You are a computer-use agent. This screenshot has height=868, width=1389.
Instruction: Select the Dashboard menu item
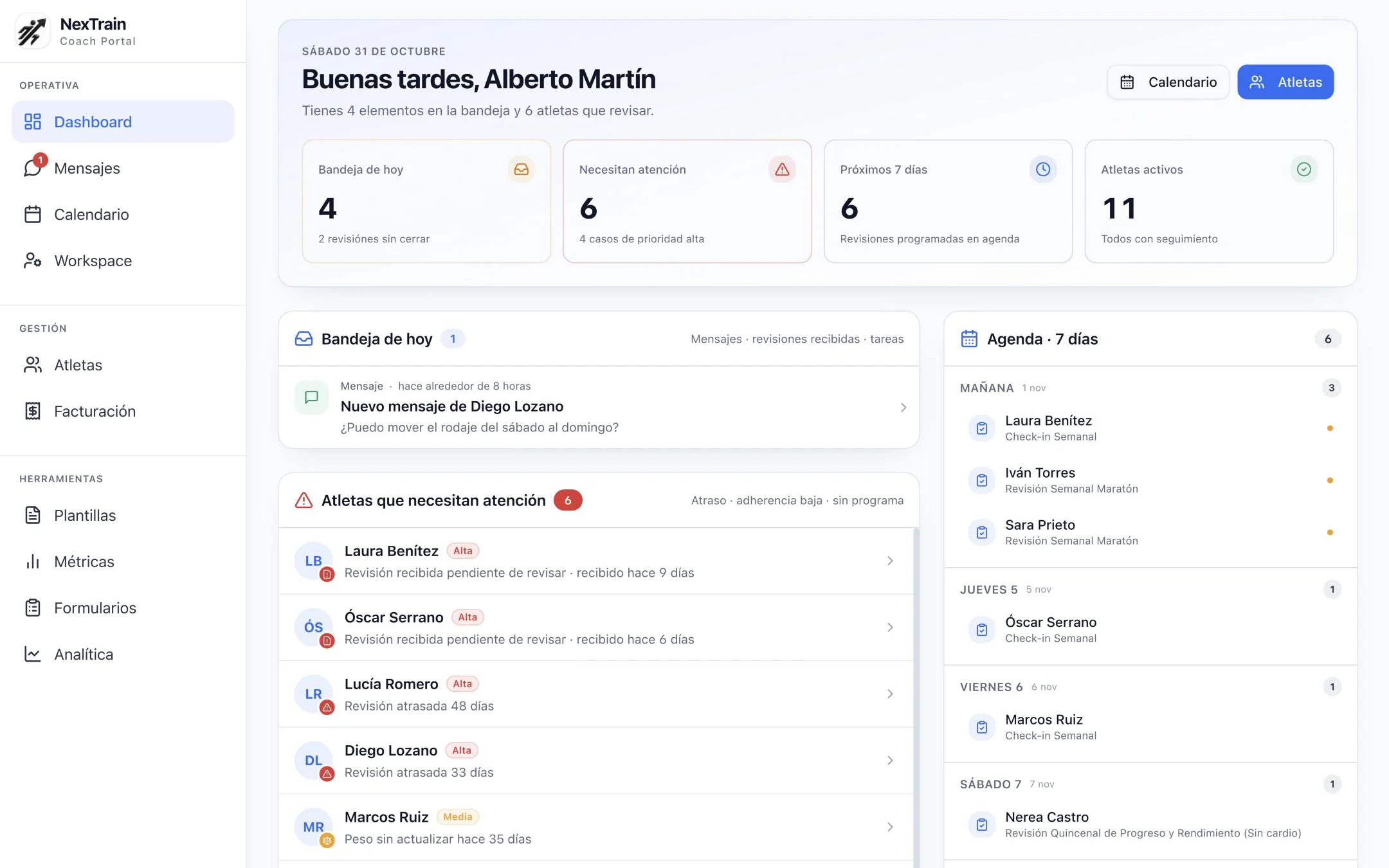pyautogui.click(x=123, y=122)
